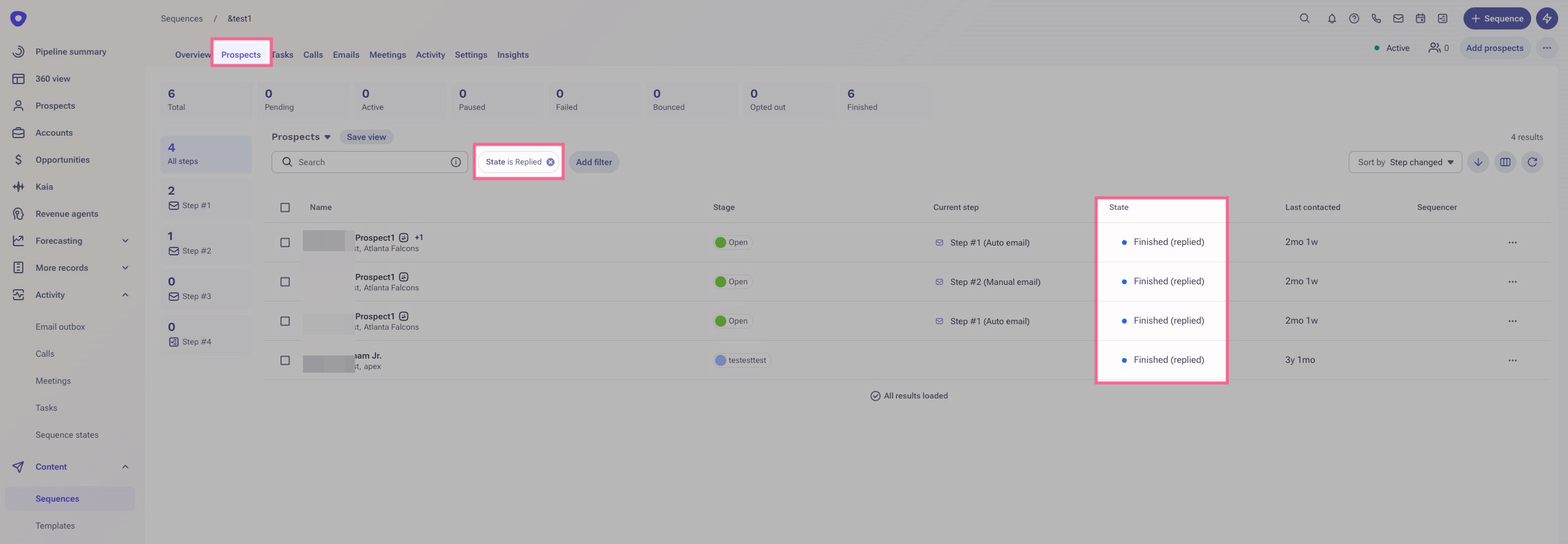The height and width of the screenshot is (544, 1568).
Task: Click Add filter button
Action: click(x=594, y=162)
